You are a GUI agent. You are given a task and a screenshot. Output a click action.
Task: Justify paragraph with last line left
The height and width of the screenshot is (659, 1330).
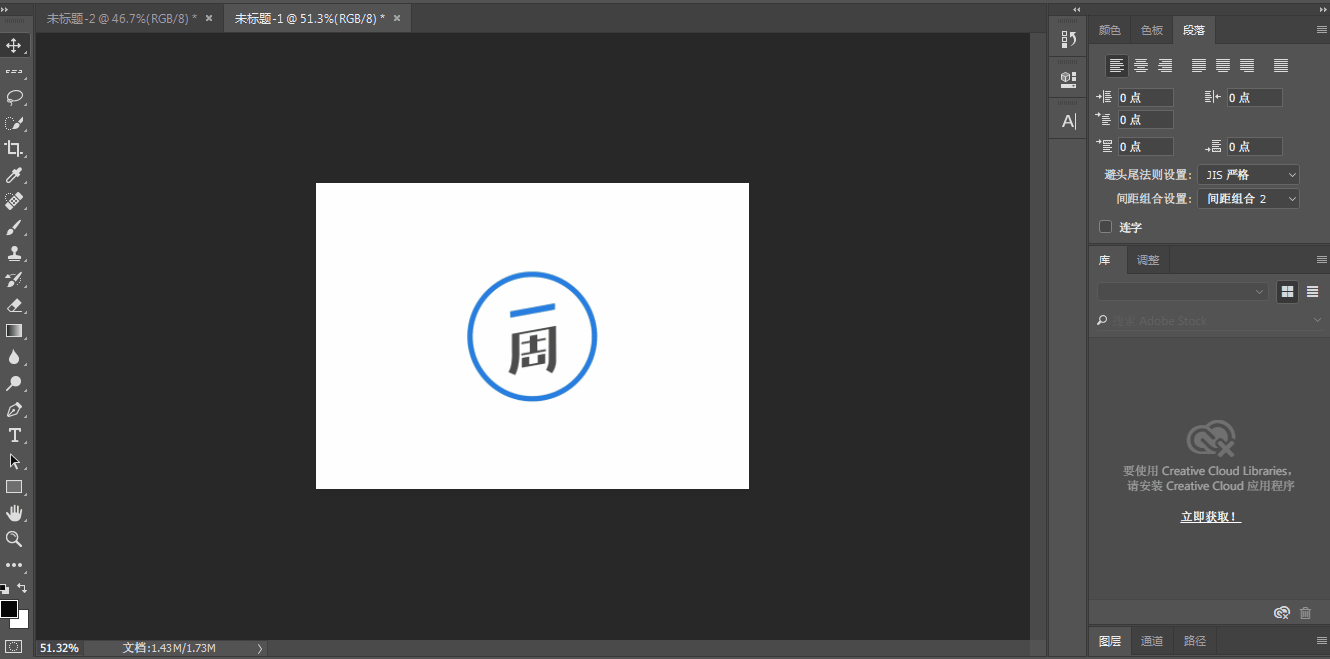coord(1199,66)
